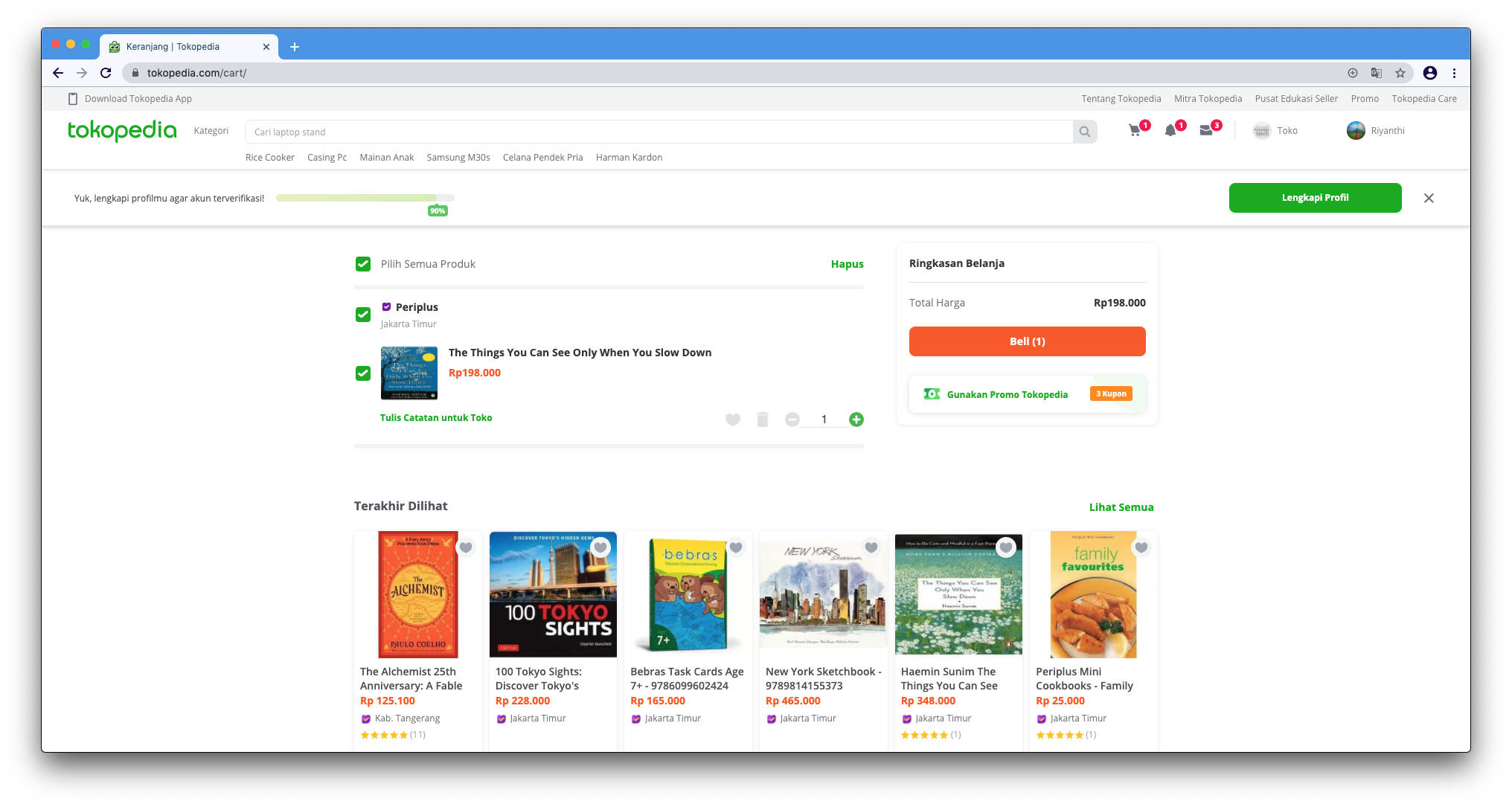Click the quantity input field

(x=824, y=419)
